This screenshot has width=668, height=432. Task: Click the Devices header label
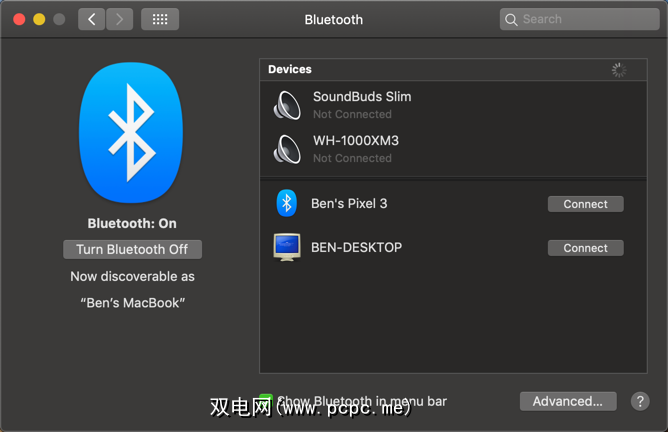(290, 69)
